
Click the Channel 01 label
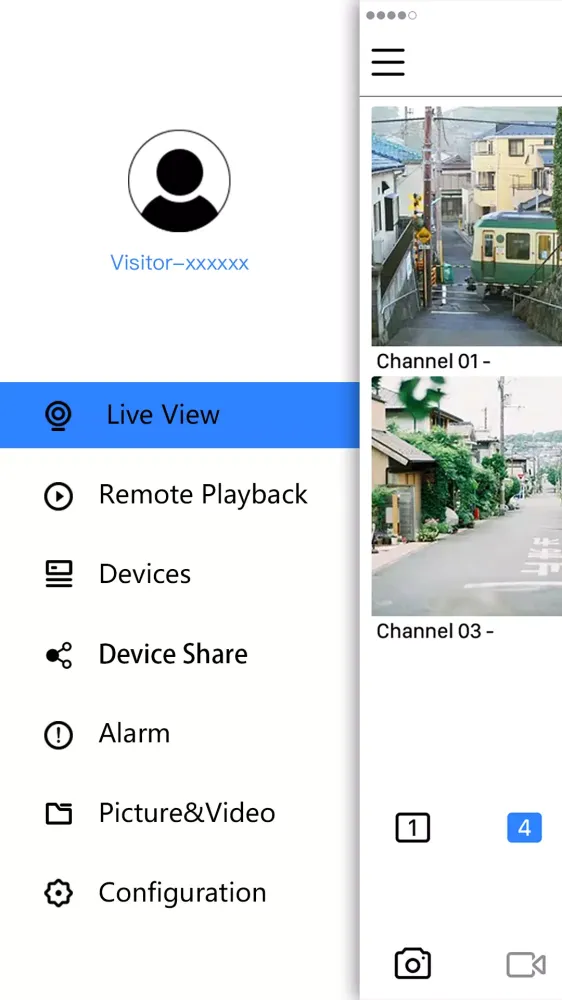click(x=433, y=361)
